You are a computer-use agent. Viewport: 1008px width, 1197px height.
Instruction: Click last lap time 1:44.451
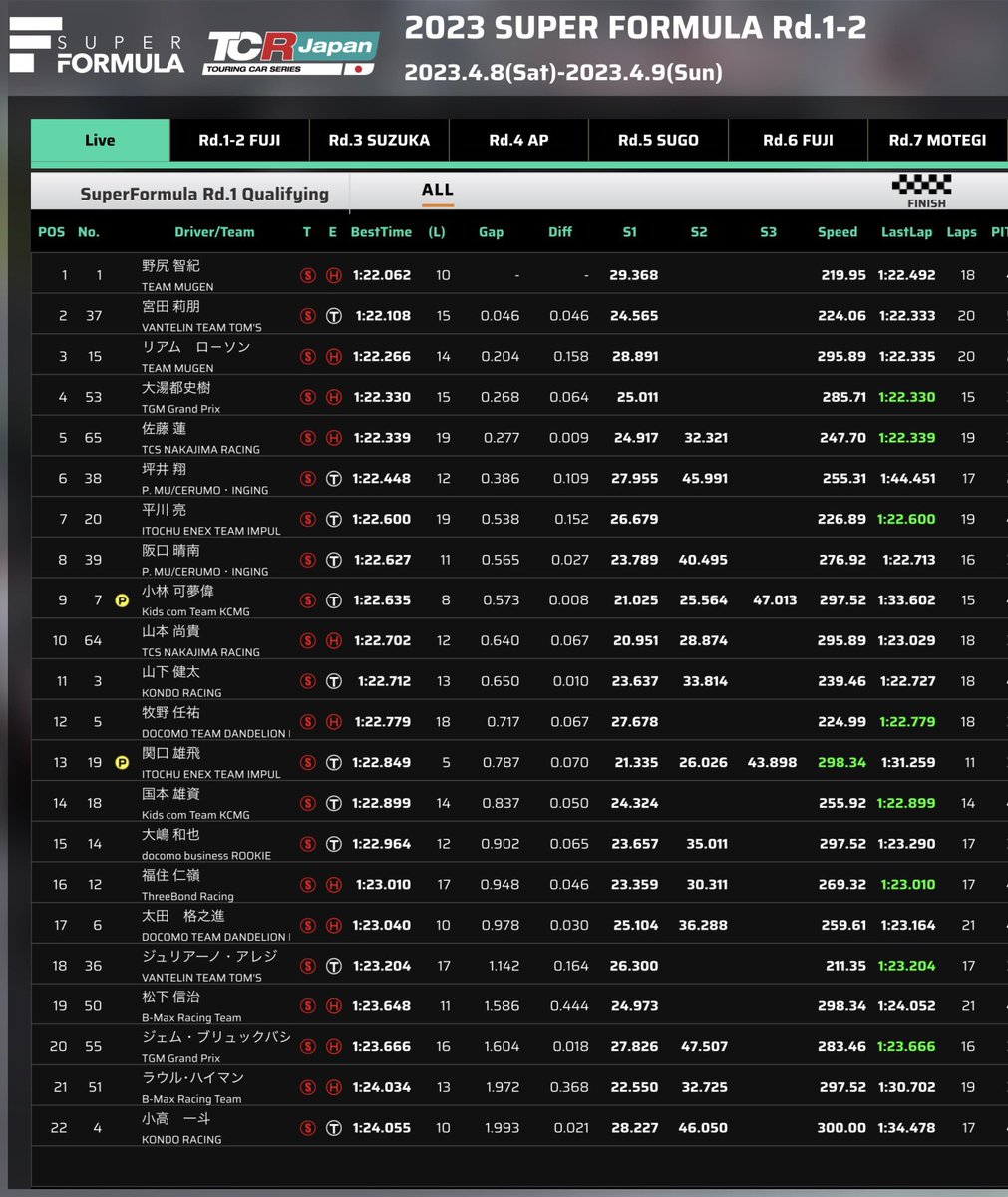(907, 479)
